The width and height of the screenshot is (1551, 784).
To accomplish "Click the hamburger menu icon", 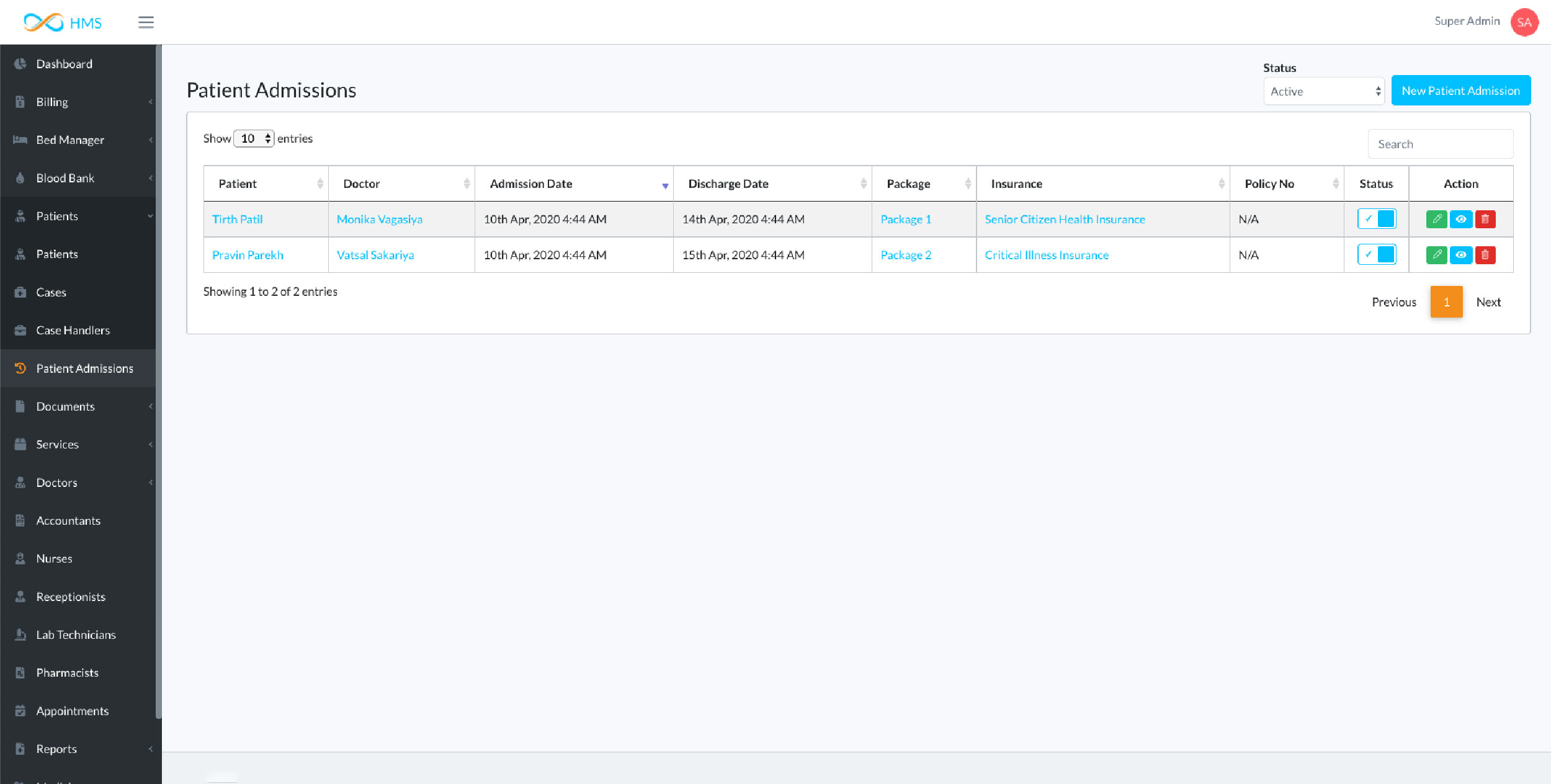I will [x=146, y=22].
